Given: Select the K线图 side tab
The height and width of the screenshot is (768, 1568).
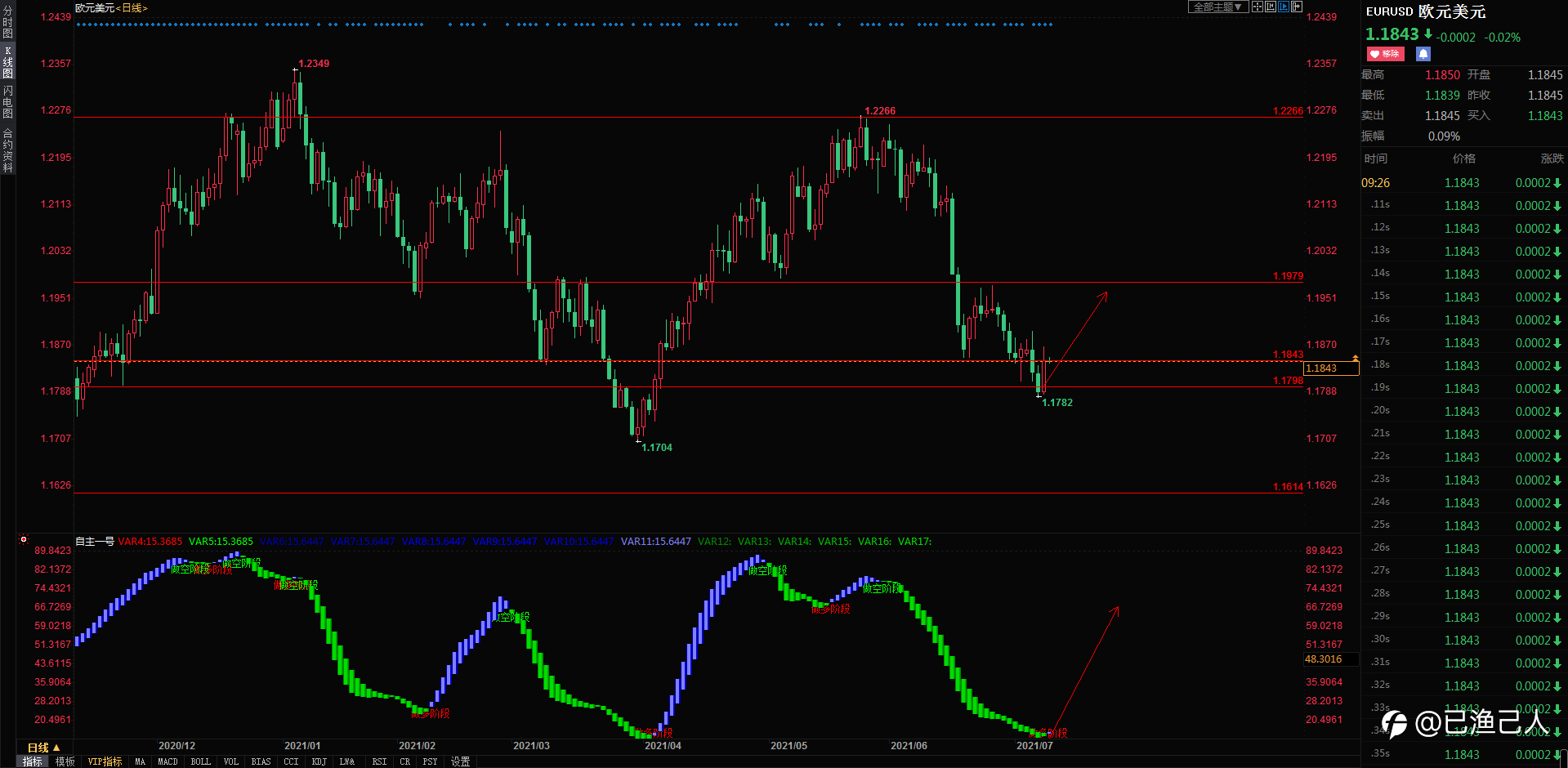Looking at the screenshot, I should coord(7,62).
